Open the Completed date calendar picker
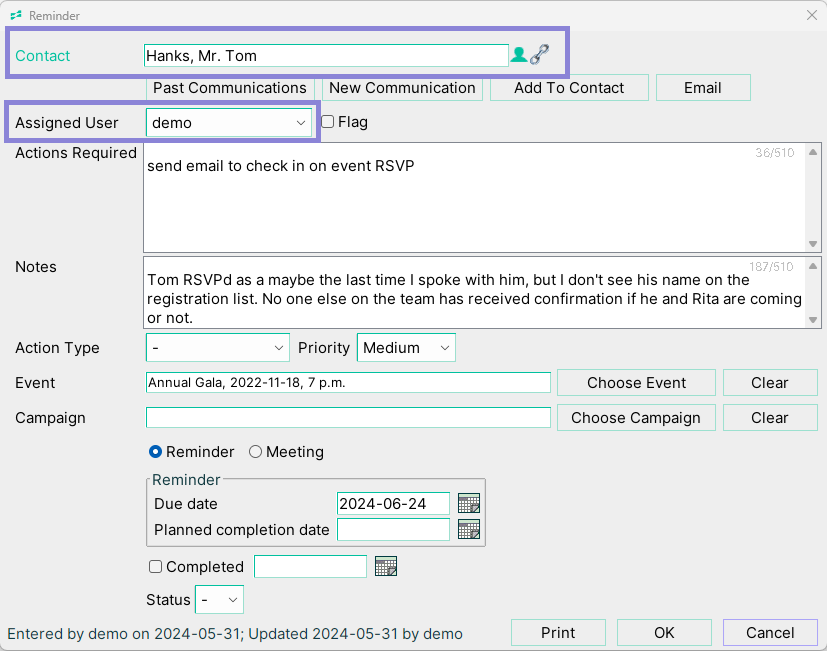Image resolution: width=827 pixels, height=651 pixels. point(386,566)
